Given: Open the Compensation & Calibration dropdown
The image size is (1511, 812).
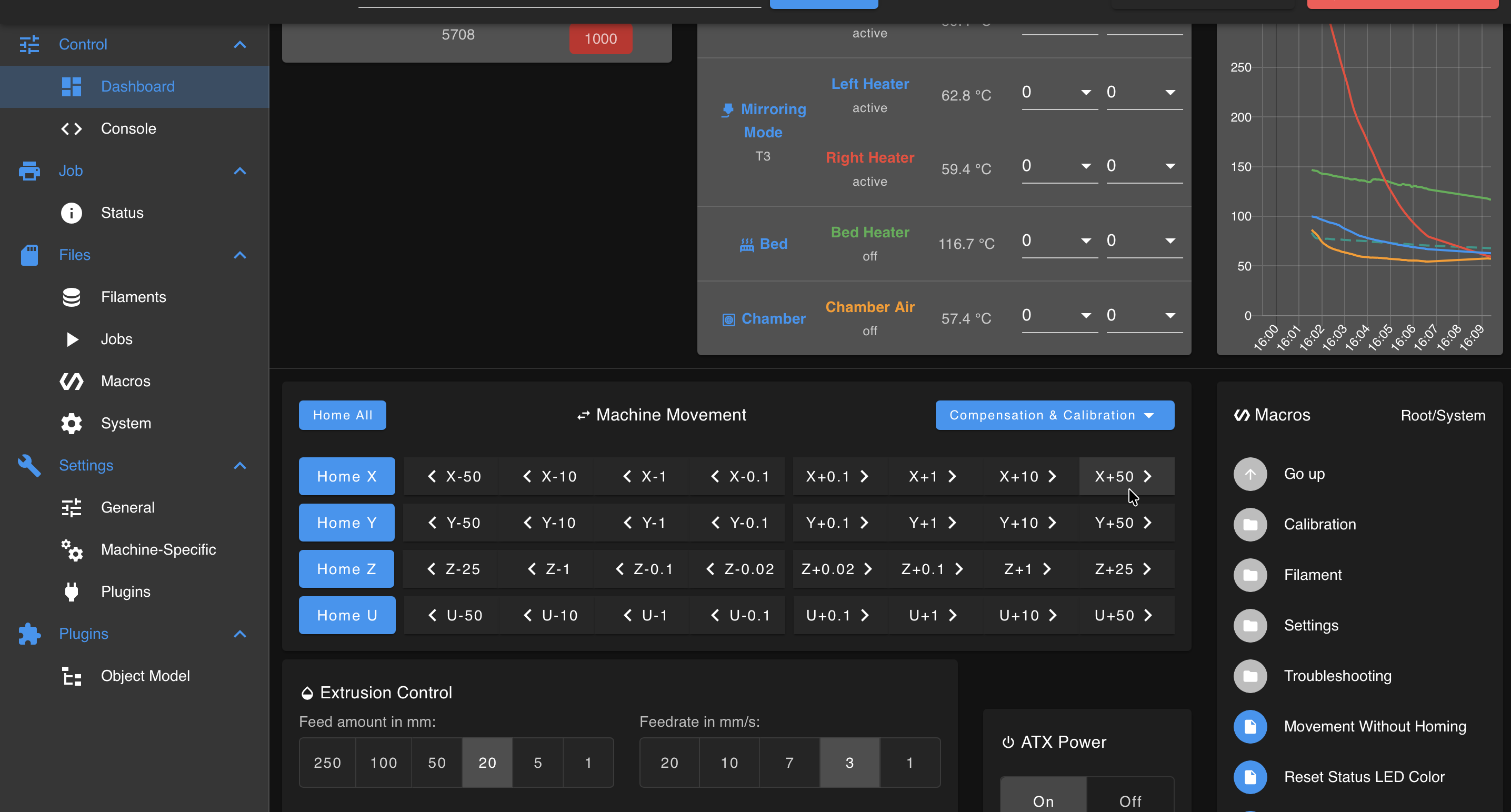Looking at the screenshot, I should pos(1055,415).
